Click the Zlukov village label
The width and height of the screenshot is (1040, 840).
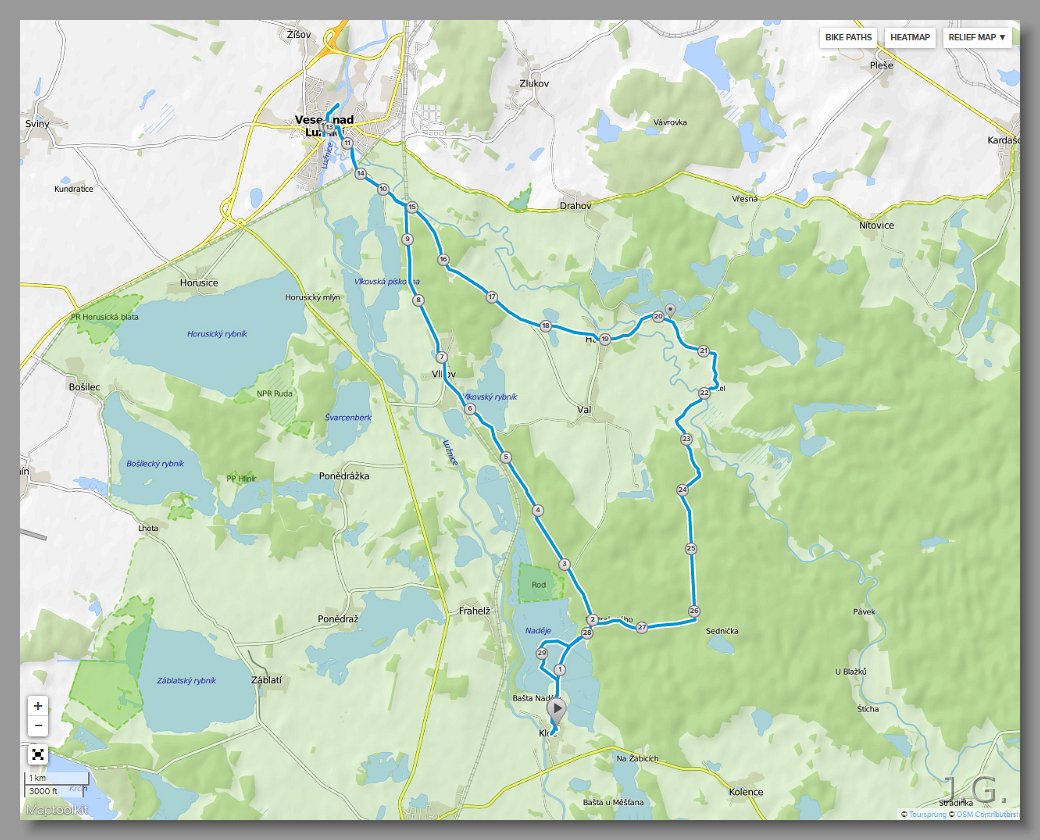tap(535, 84)
